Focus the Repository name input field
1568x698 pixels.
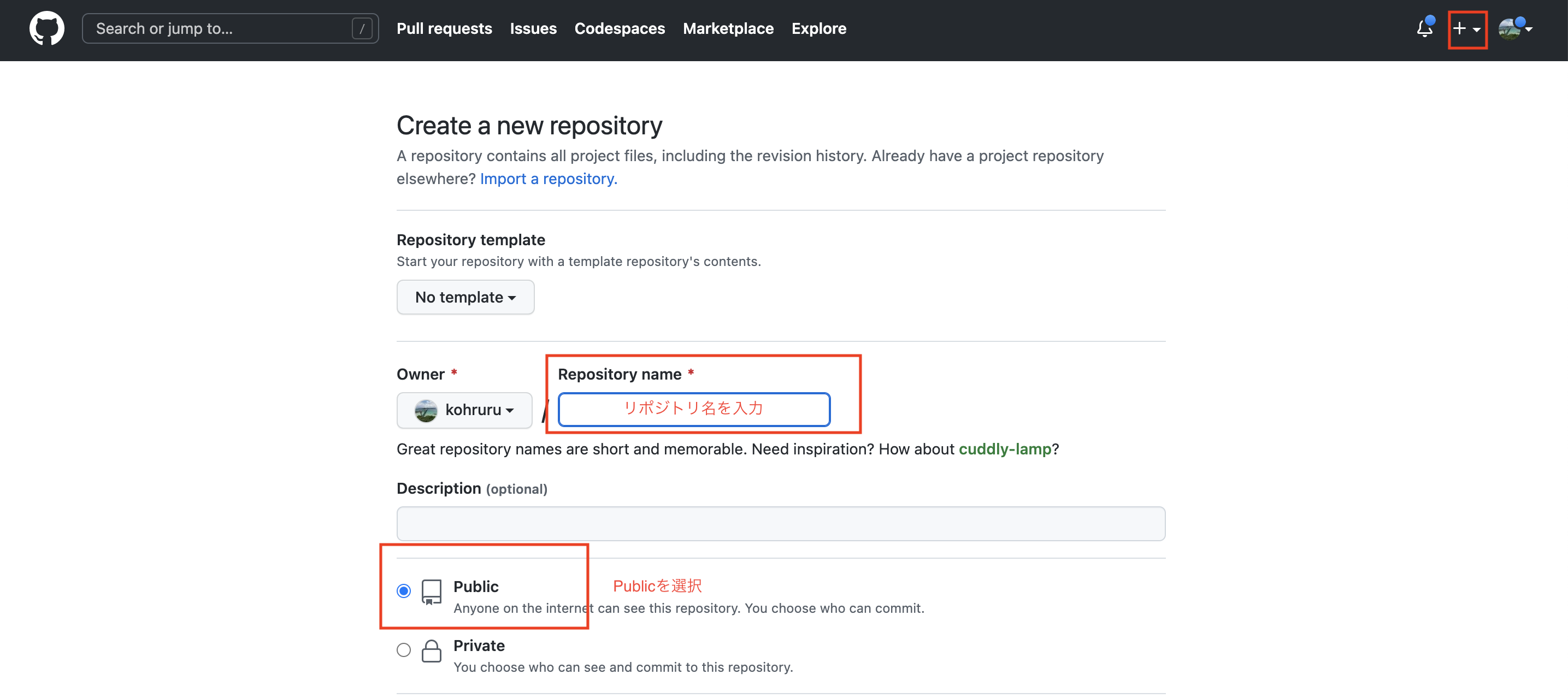[693, 410]
